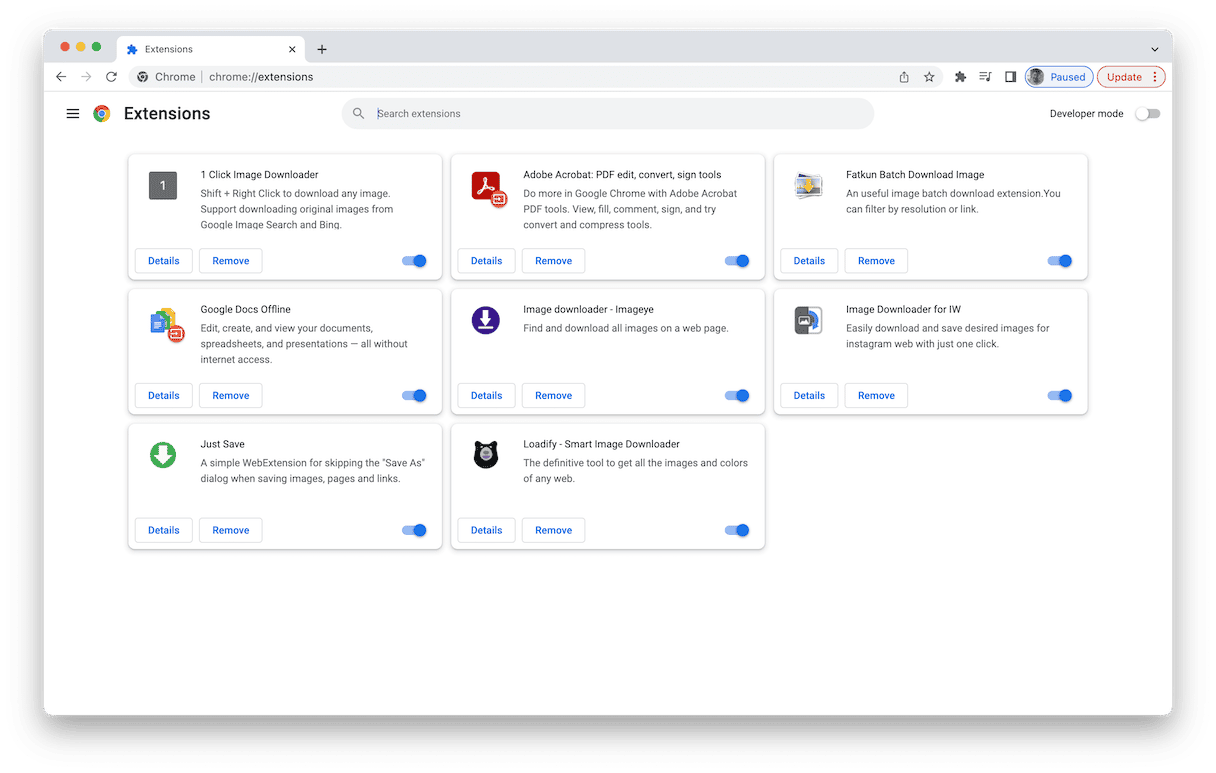Image resolution: width=1216 pixels, height=773 pixels.
Task: Remove 1 Click Image Downloader
Action: [231, 261]
